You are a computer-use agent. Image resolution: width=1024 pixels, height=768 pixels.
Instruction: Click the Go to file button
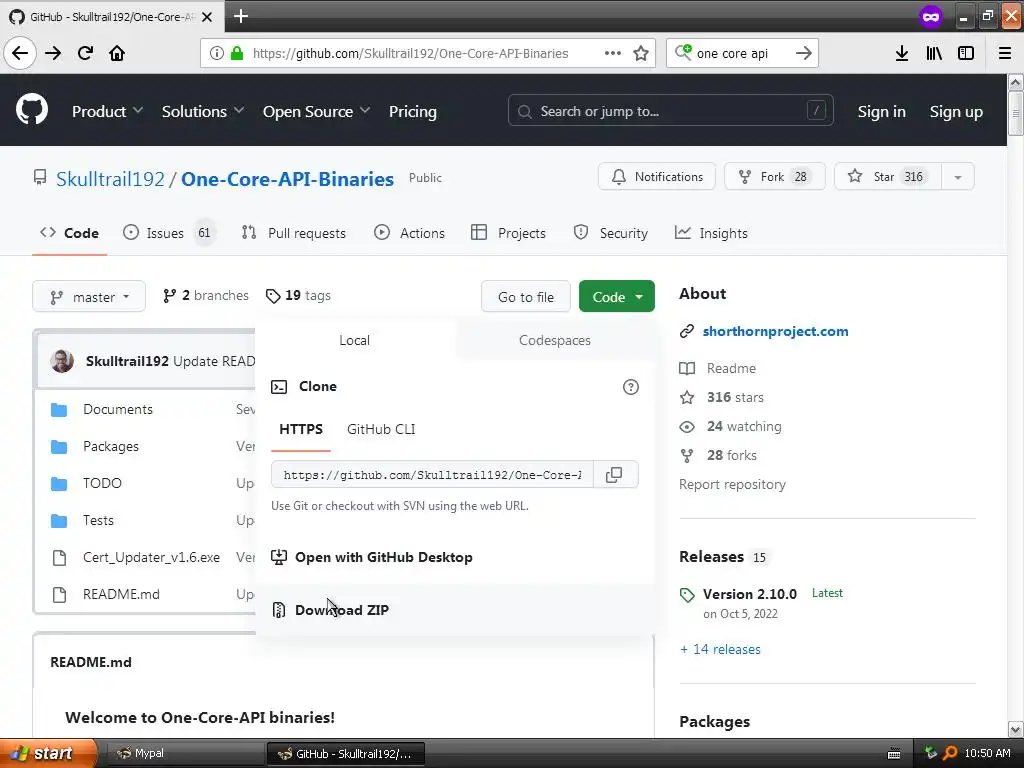point(526,297)
